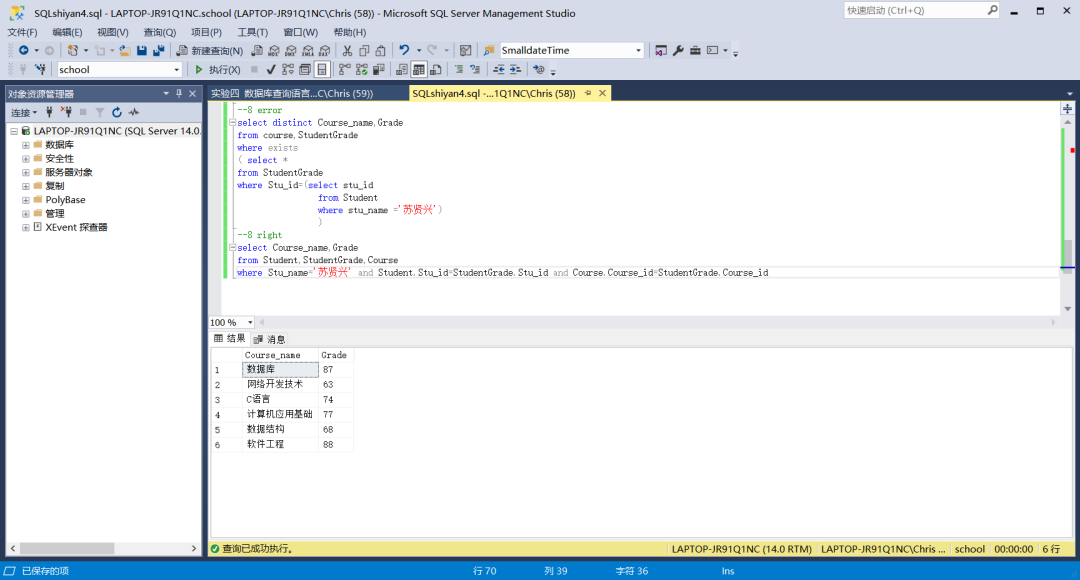1080x580 pixels.
Task: Expand the 服务器对象 folder node
Action: point(25,172)
